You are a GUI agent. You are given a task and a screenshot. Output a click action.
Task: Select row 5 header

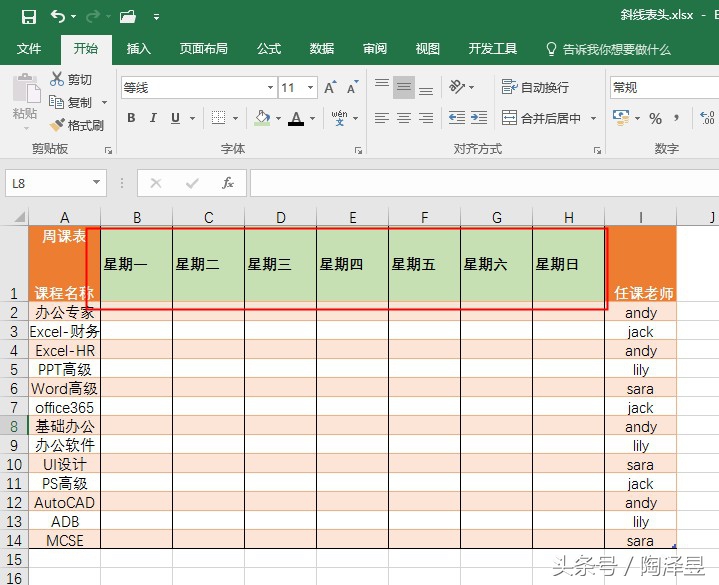tap(14, 370)
